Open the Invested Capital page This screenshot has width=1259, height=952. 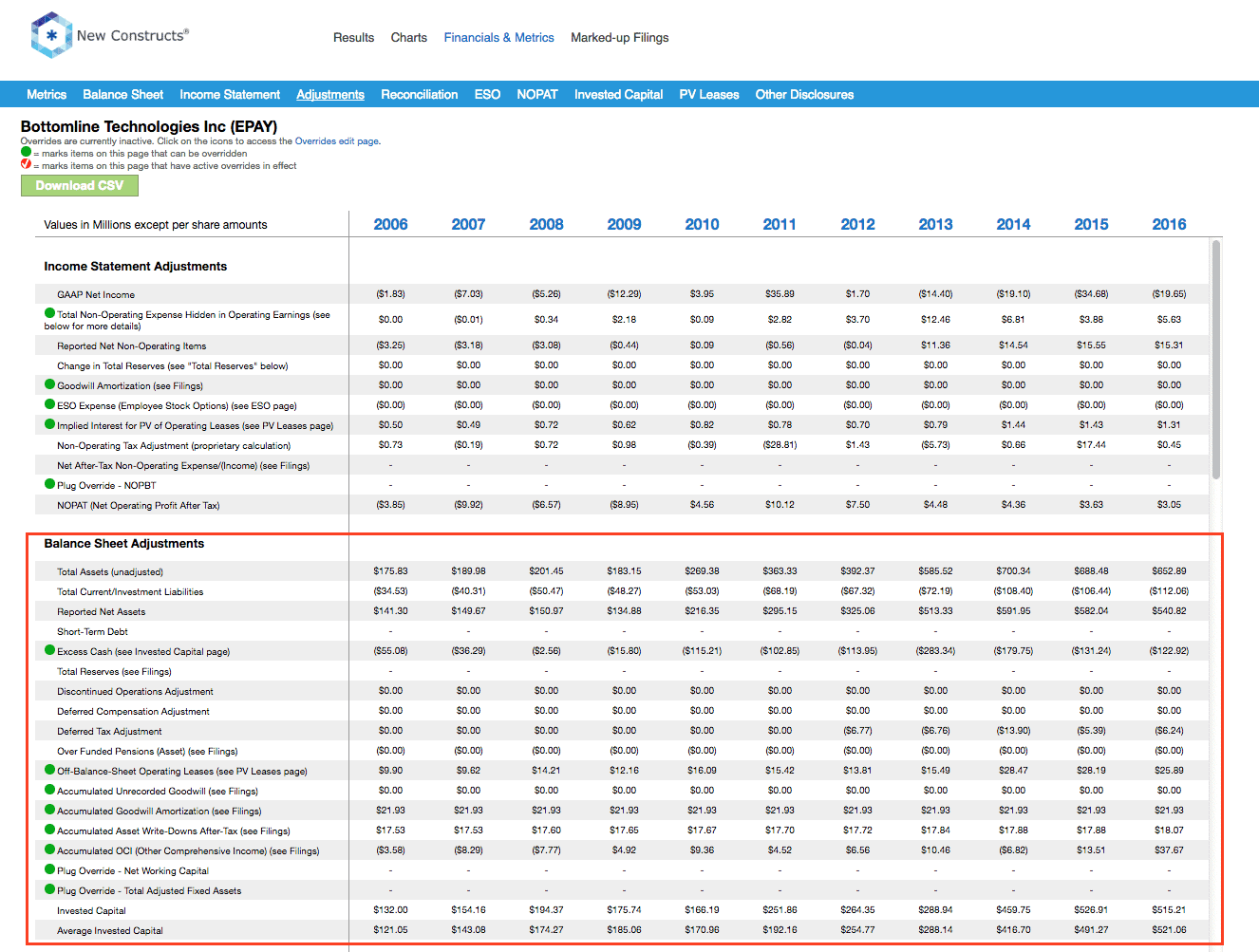pyautogui.click(x=618, y=95)
